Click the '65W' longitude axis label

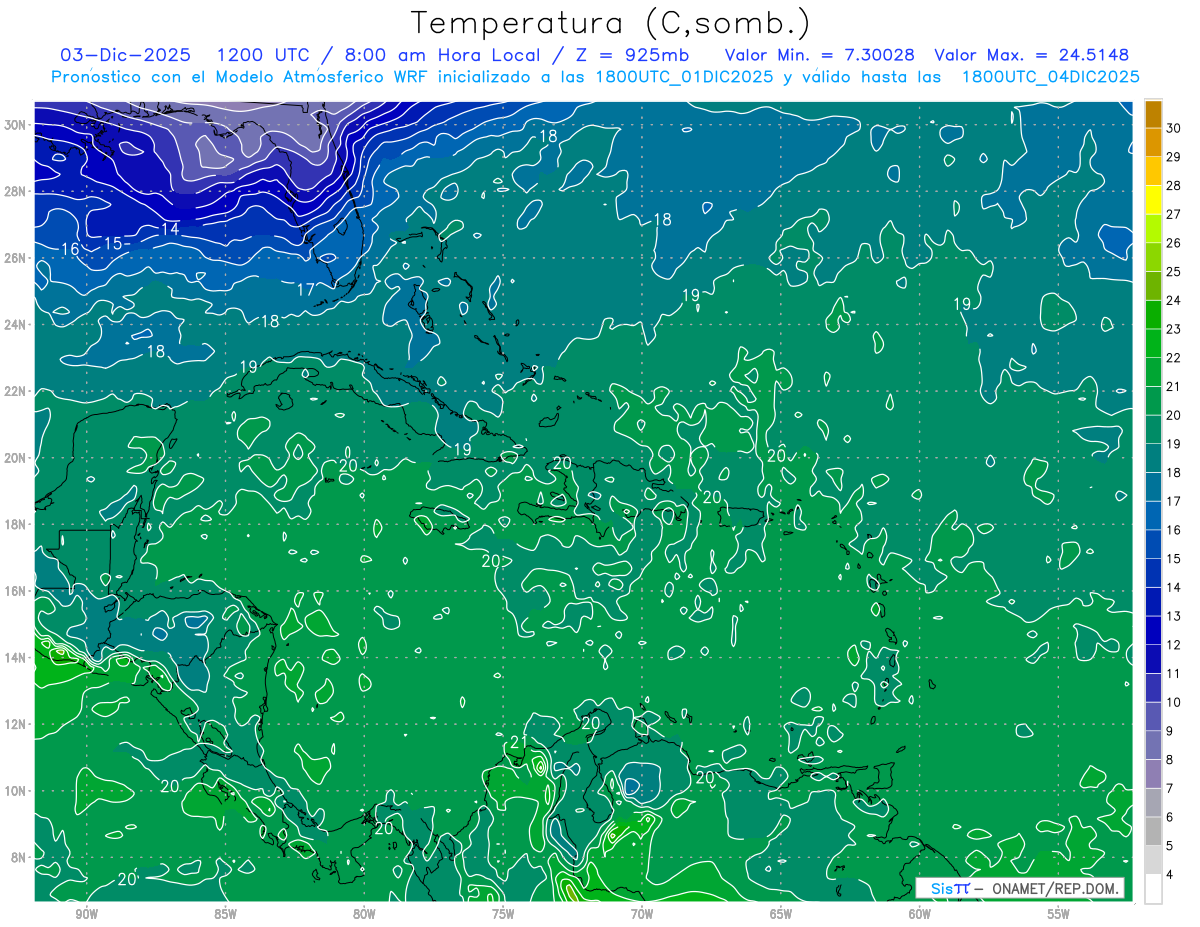pos(781,914)
